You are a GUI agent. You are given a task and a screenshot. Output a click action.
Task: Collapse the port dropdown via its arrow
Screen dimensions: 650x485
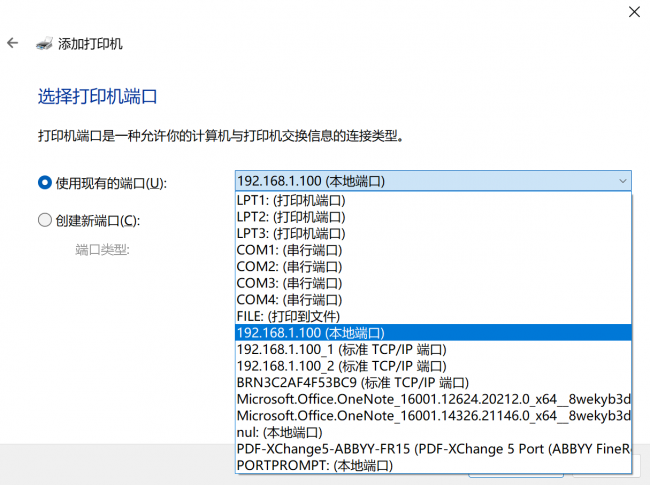click(622, 181)
